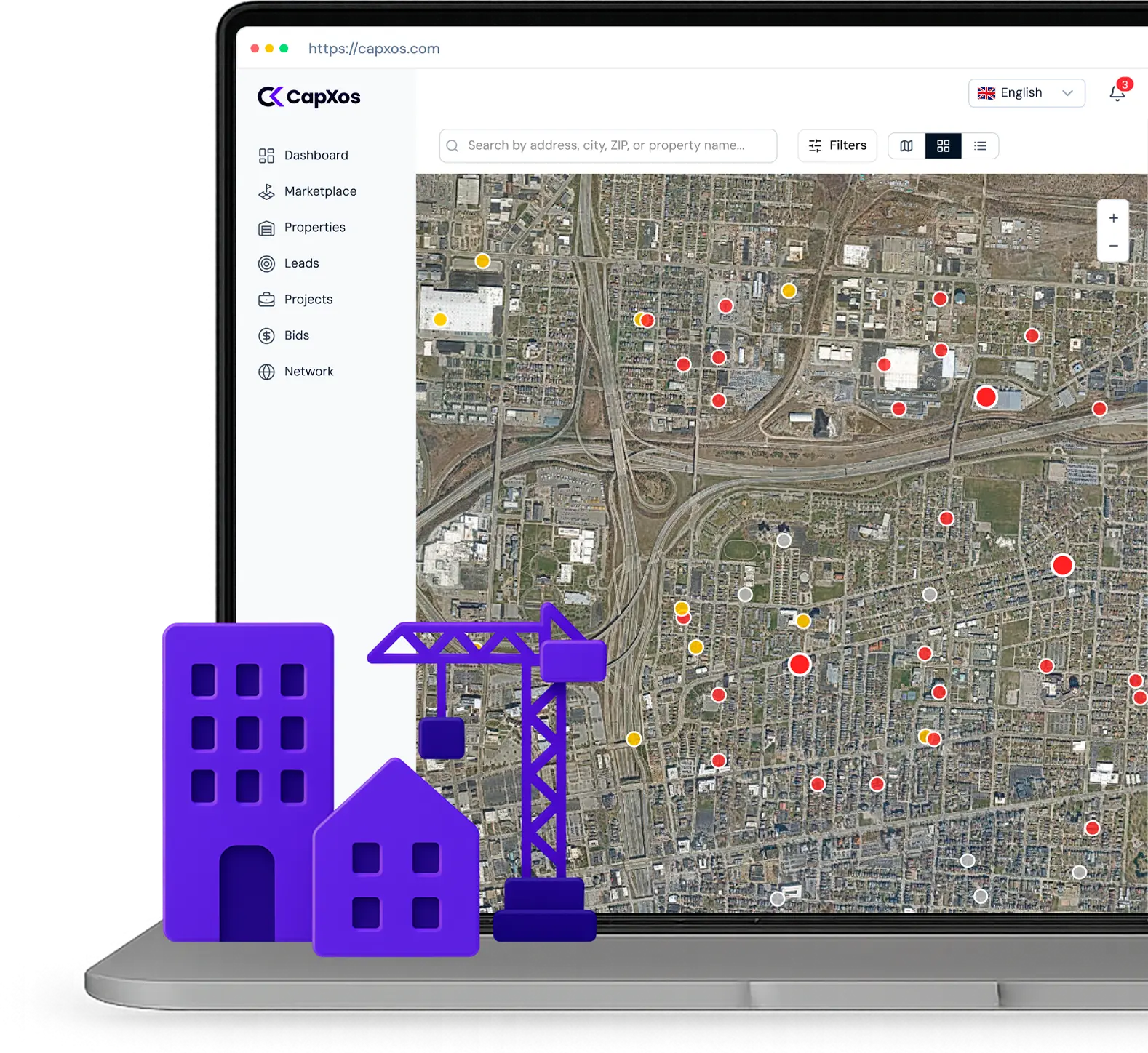
Task: Click the Projects briefcase icon
Action: (x=266, y=300)
